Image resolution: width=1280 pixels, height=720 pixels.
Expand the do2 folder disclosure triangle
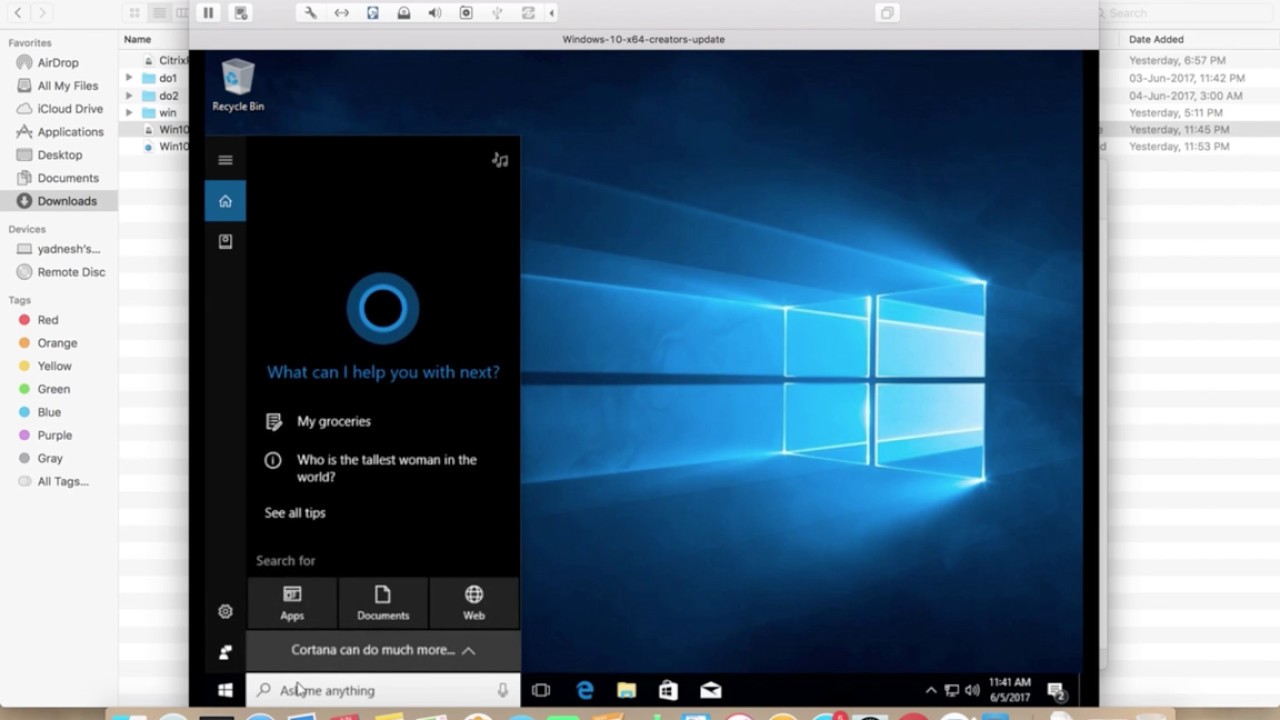pos(128,96)
